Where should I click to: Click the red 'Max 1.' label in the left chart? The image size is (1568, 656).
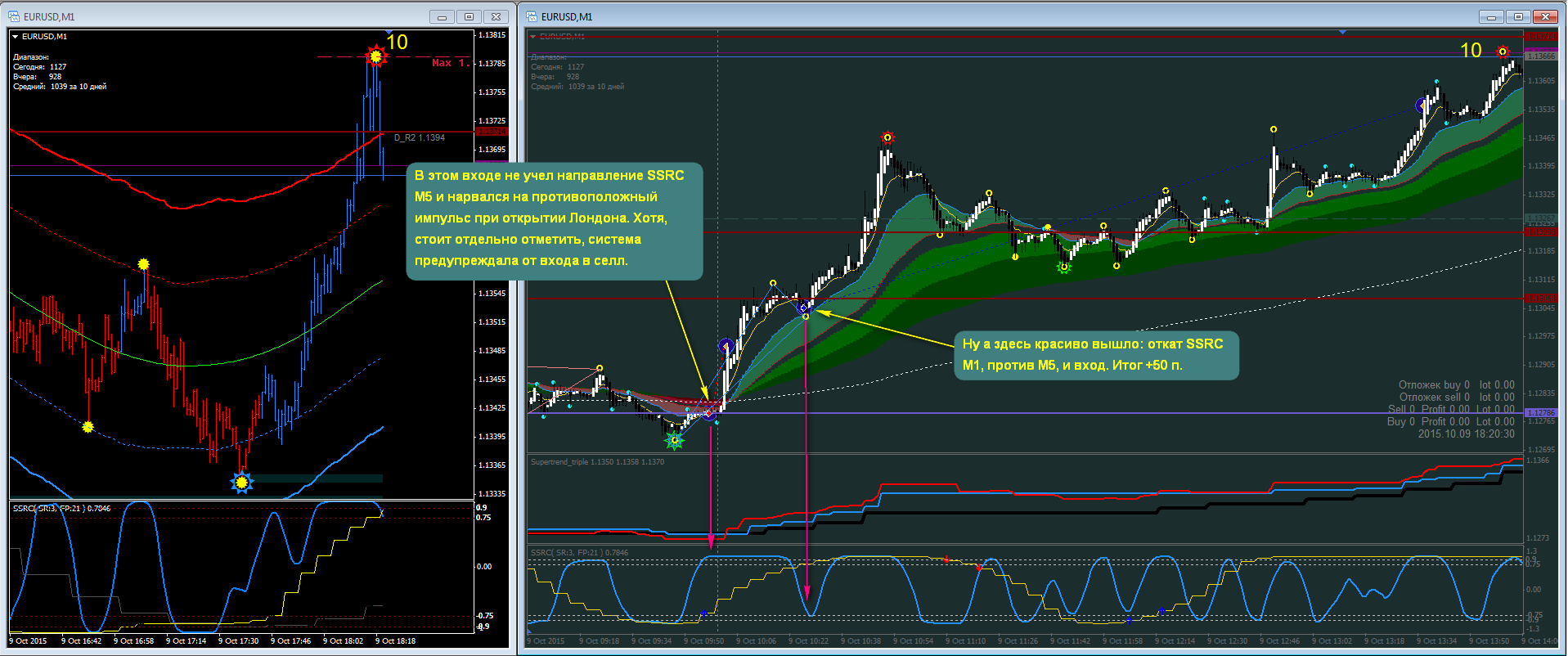(x=451, y=63)
